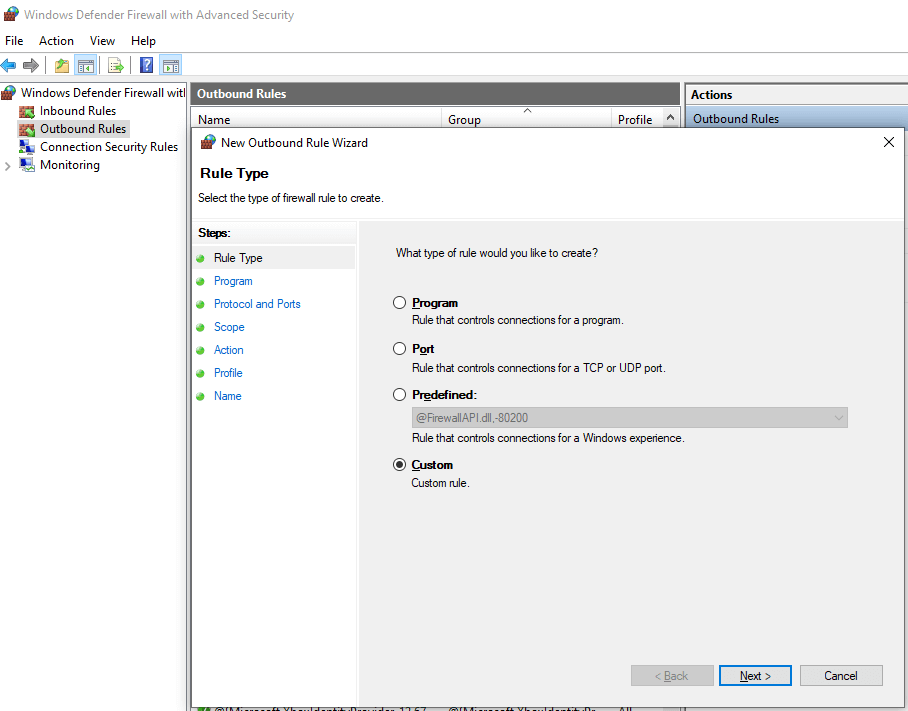Expand the Monitoring tree node
The image size is (908, 711).
(8, 164)
